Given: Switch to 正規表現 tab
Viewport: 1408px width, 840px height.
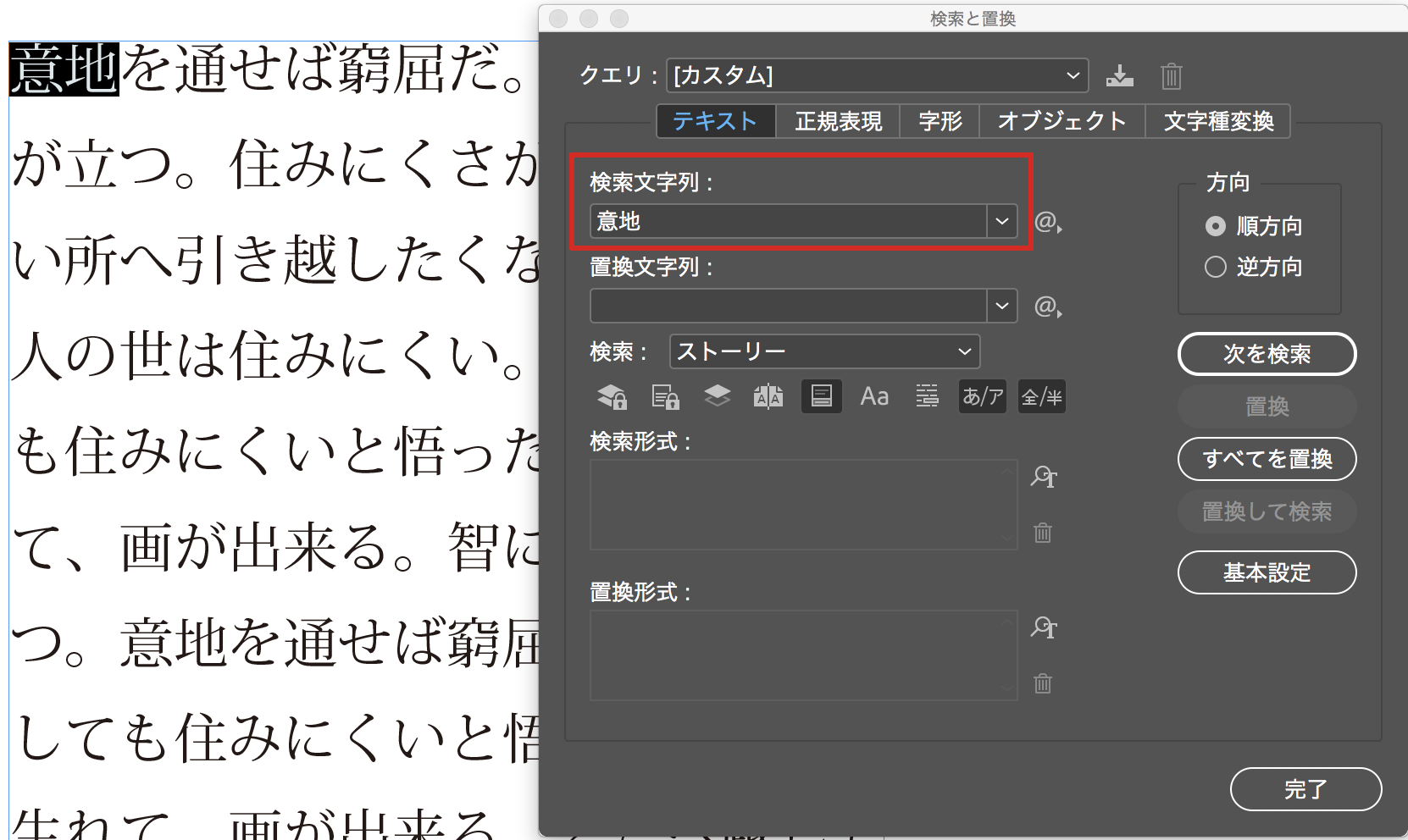Looking at the screenshot, I should point(838,121).
